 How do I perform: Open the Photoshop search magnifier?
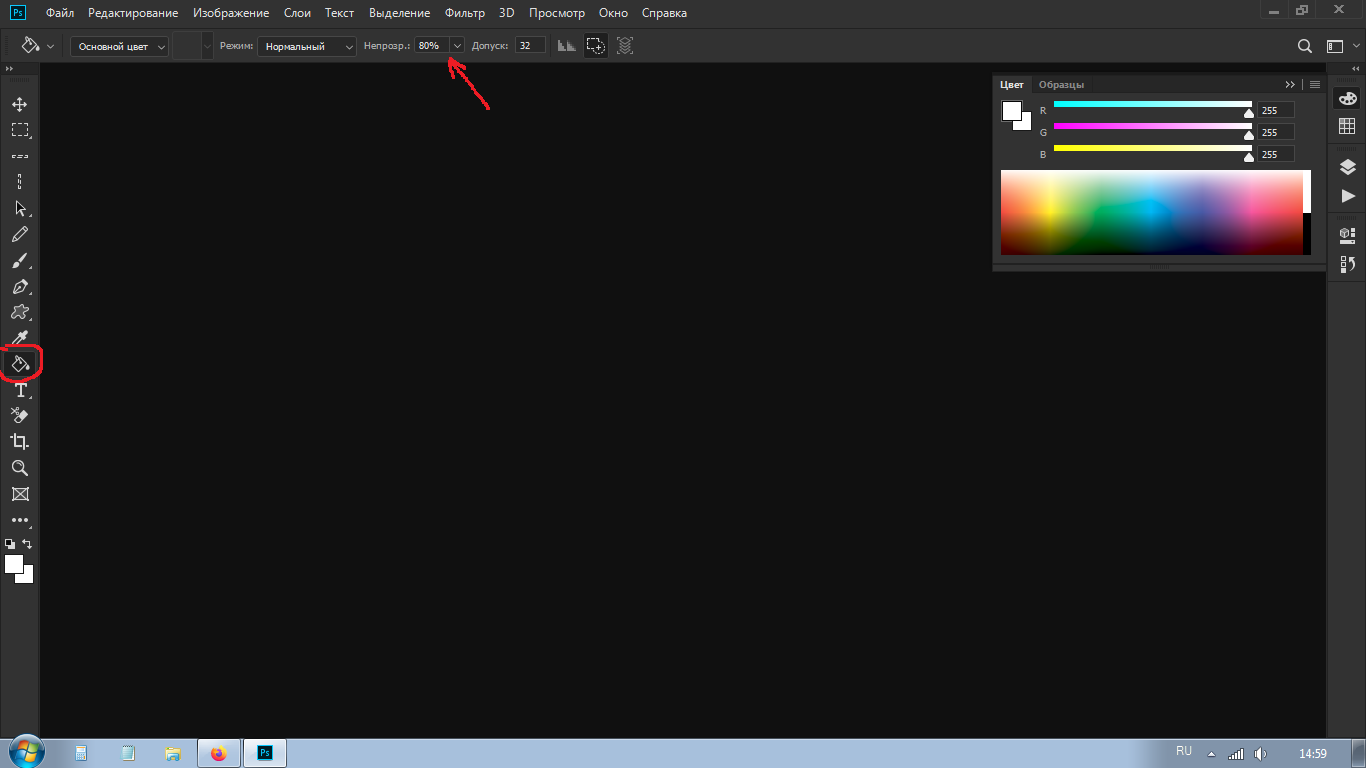pyautogui.click(x=1305, y=46)
